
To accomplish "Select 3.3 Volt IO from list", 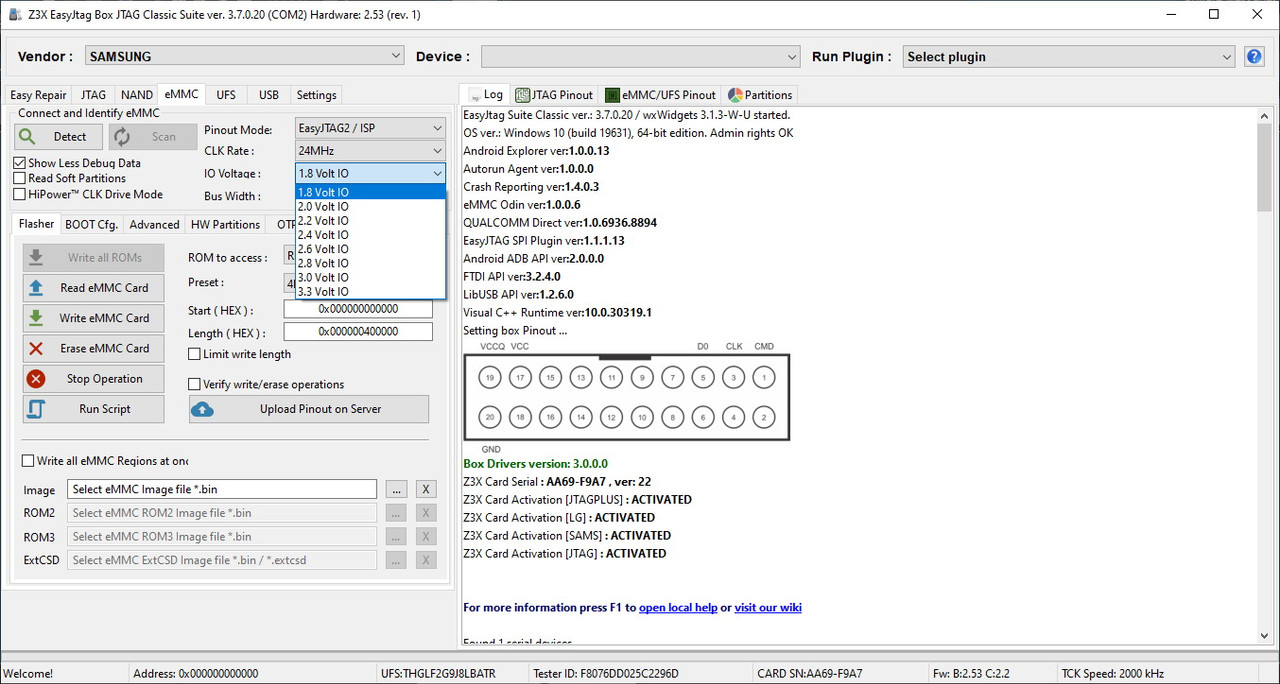I will (370, 291).
